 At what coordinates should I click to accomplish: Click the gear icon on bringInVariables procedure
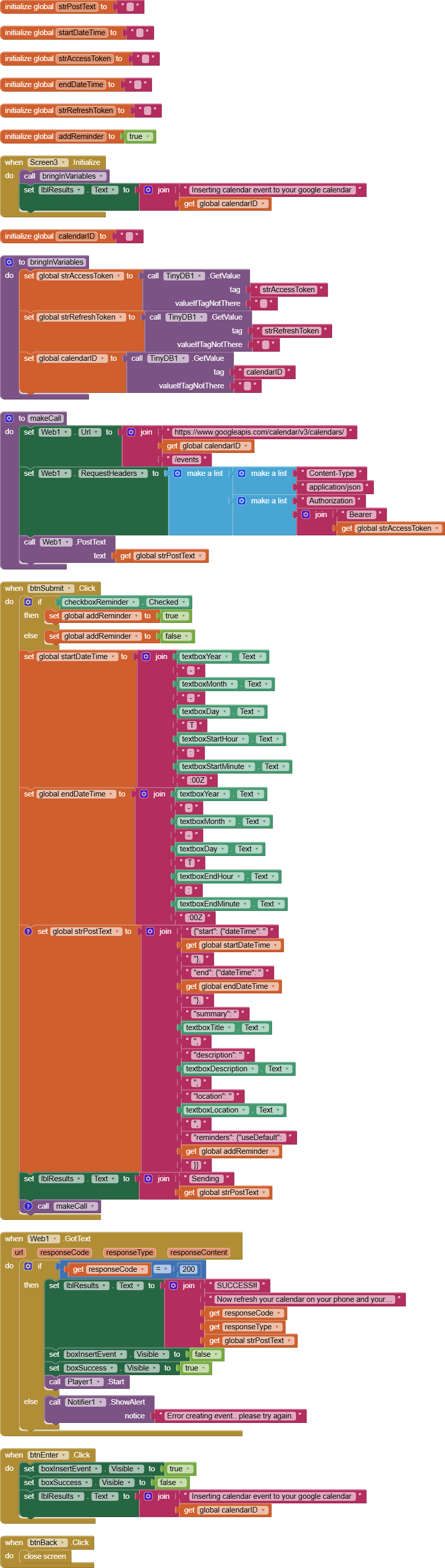(x=9, y=262)
